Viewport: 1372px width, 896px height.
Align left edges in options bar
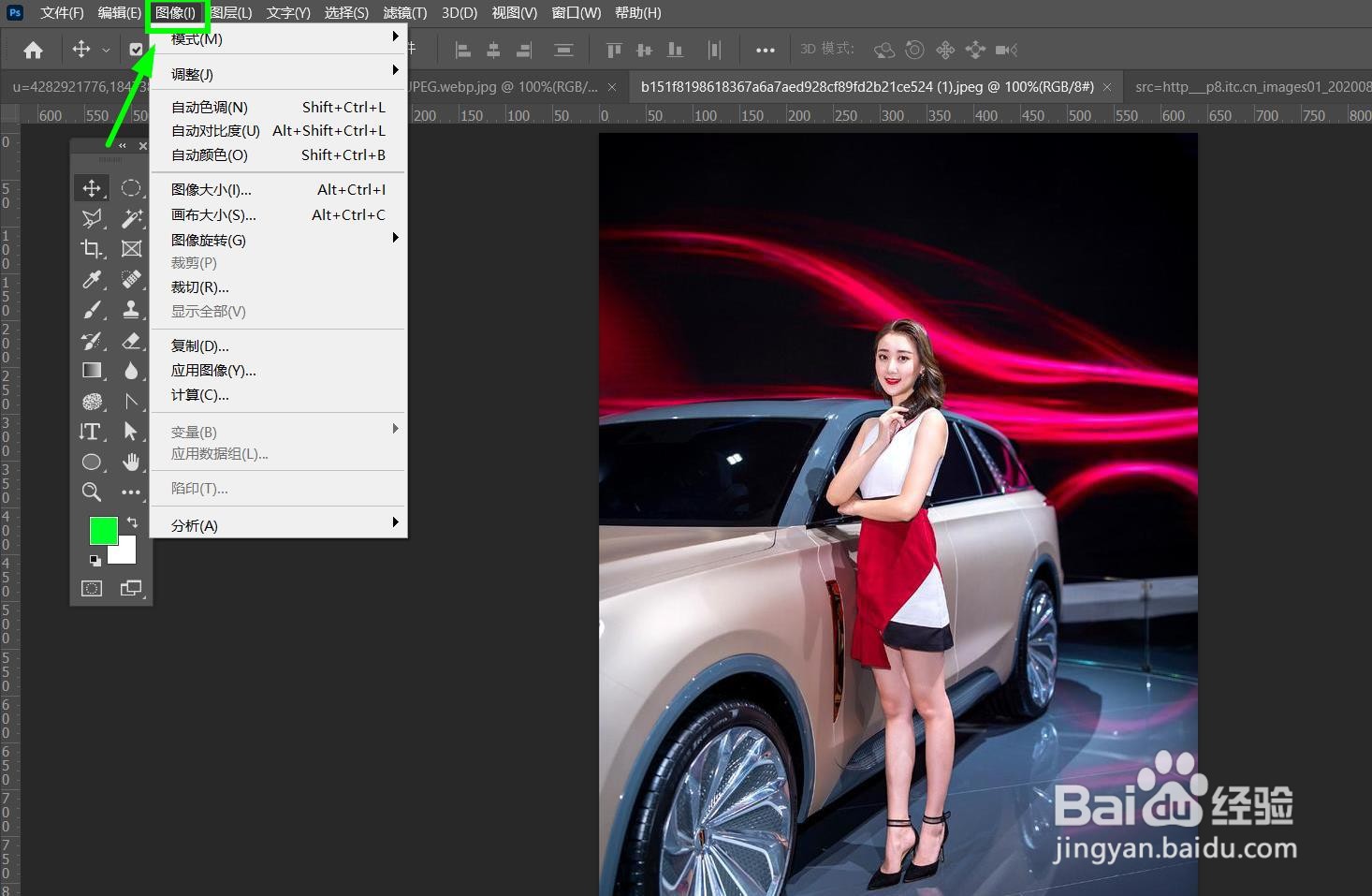(x=462, y=50)
